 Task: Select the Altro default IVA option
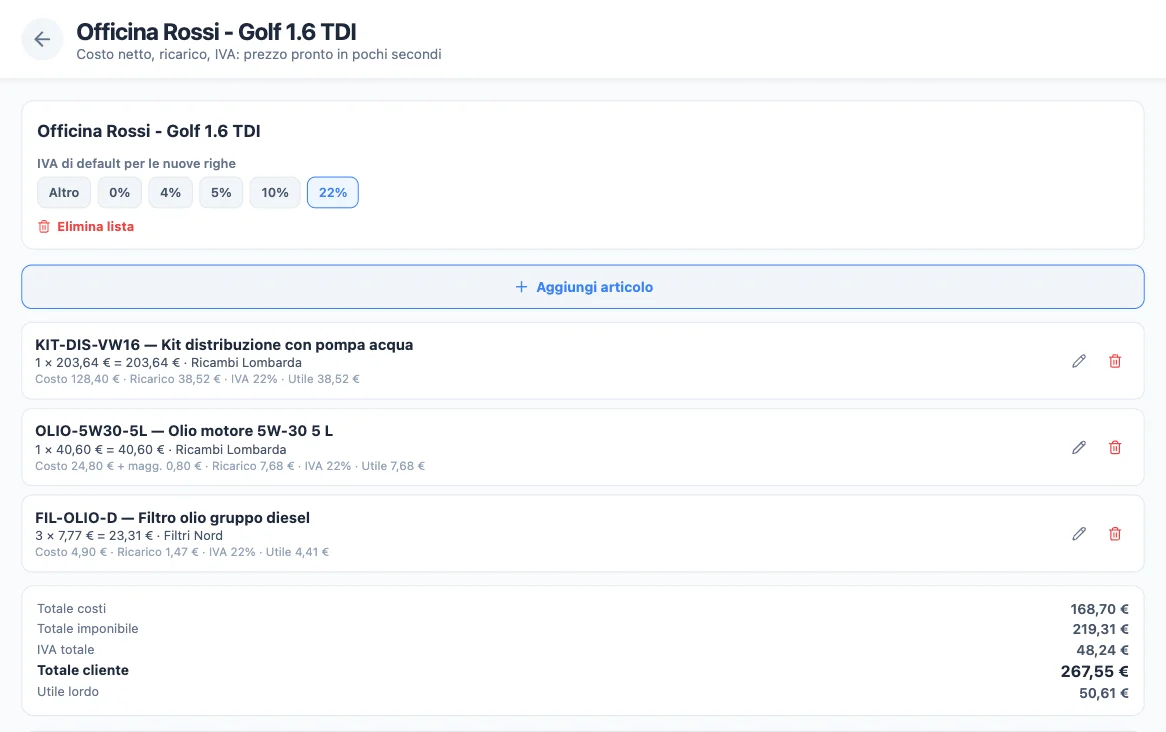pos(64,193)
